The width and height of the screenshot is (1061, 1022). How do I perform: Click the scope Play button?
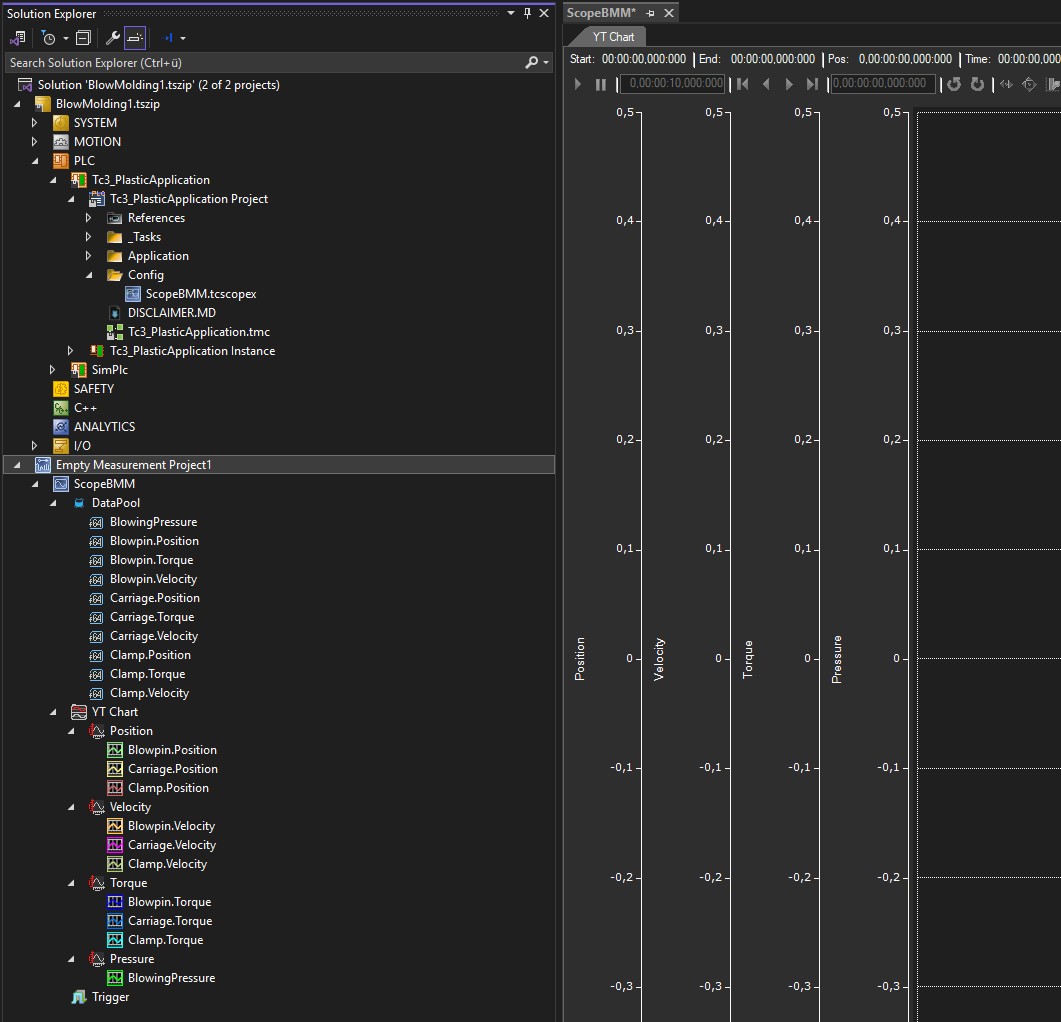coord(577,84)
